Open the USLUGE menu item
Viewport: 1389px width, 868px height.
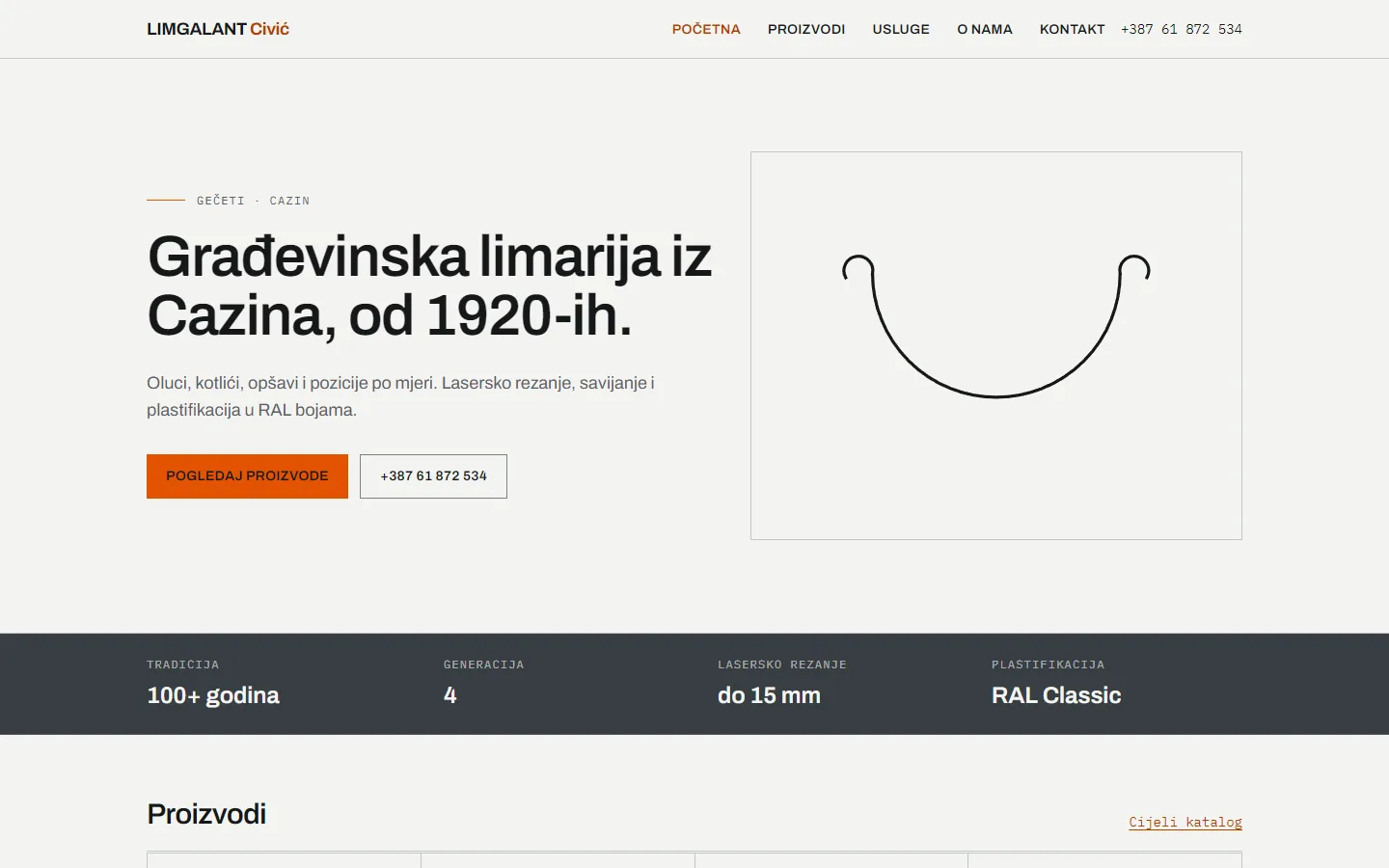point(901,29)
